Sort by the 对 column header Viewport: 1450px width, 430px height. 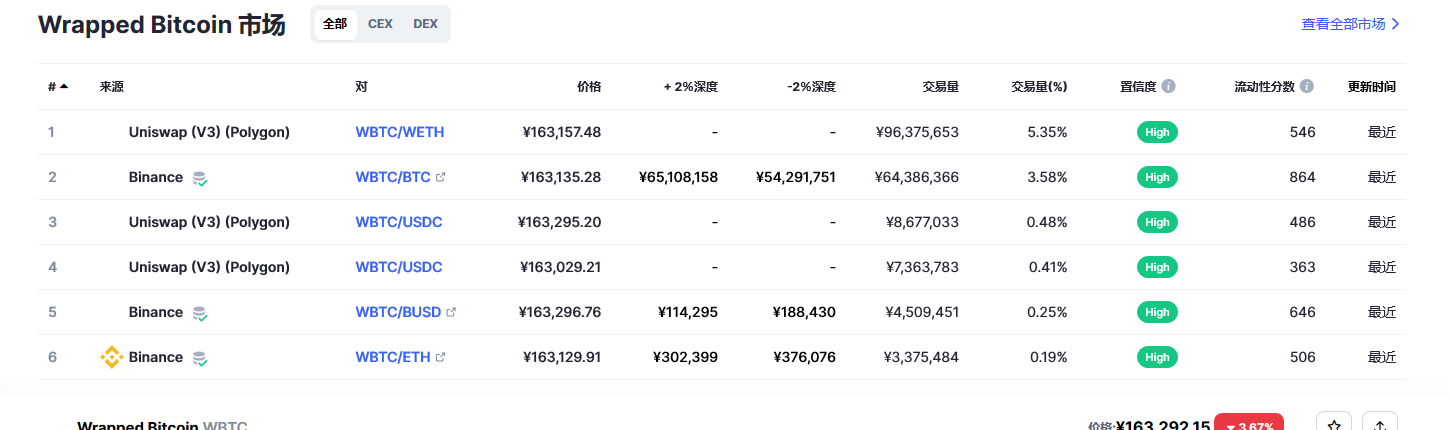pos(361,87)
